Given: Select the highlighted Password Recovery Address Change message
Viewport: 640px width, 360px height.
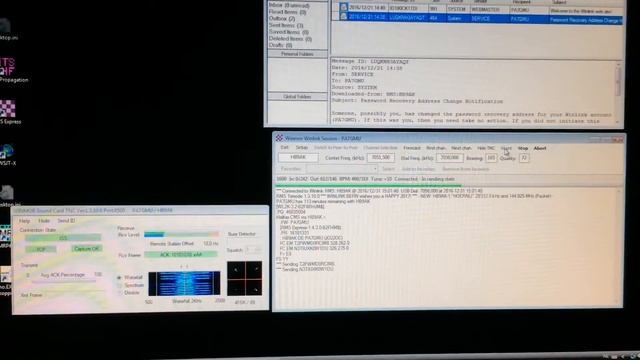Looking at the screenshot, I should [478, 18].
